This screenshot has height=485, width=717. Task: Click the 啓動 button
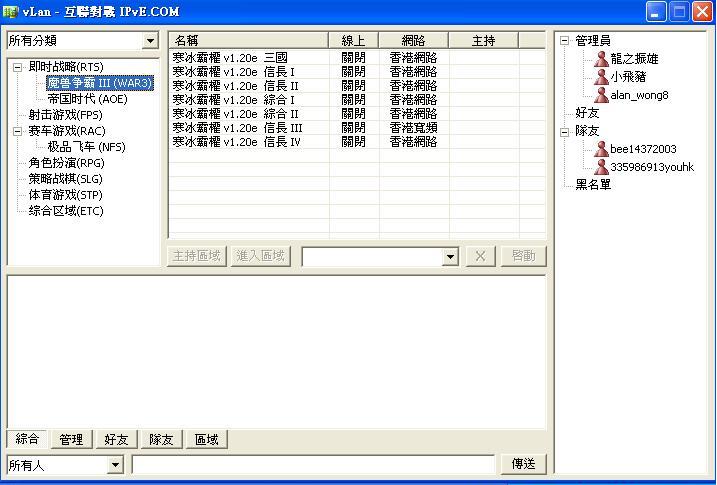point(524,256)
